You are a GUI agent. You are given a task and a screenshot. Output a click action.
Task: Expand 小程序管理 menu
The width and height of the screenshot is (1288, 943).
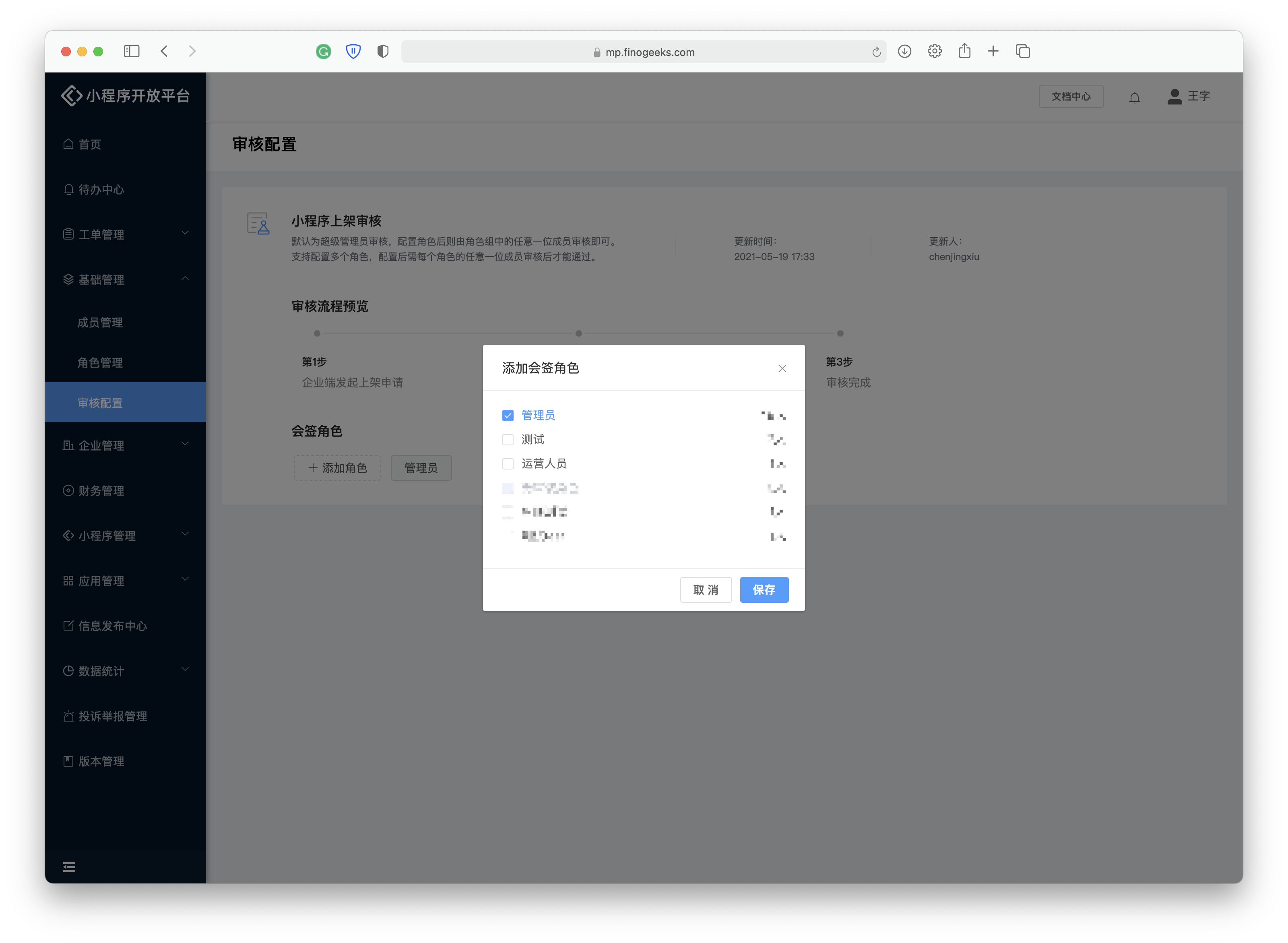coord(126,536)
